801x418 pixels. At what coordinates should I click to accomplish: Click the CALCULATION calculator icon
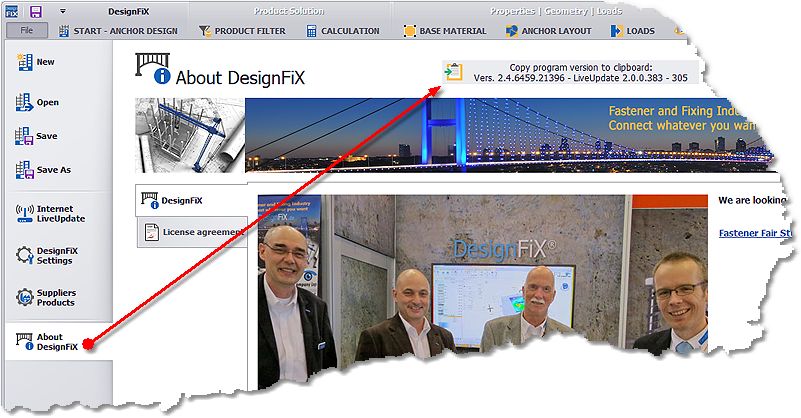point(312,31)
